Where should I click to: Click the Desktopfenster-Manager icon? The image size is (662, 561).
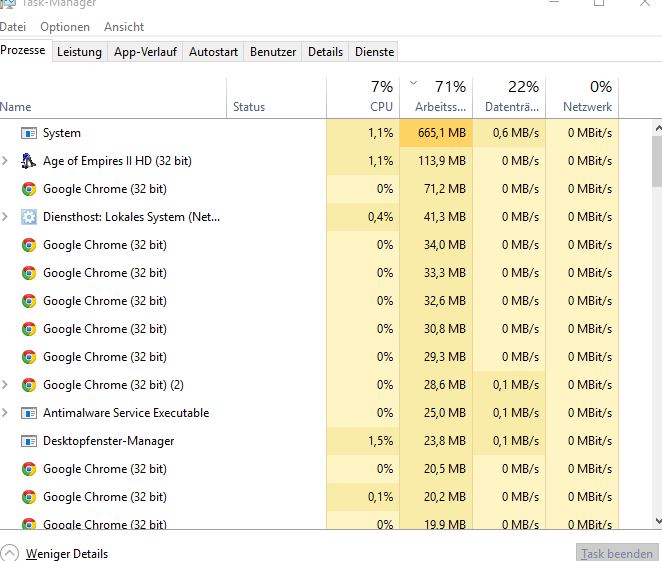pyautogui.click(x=29, y=441)
